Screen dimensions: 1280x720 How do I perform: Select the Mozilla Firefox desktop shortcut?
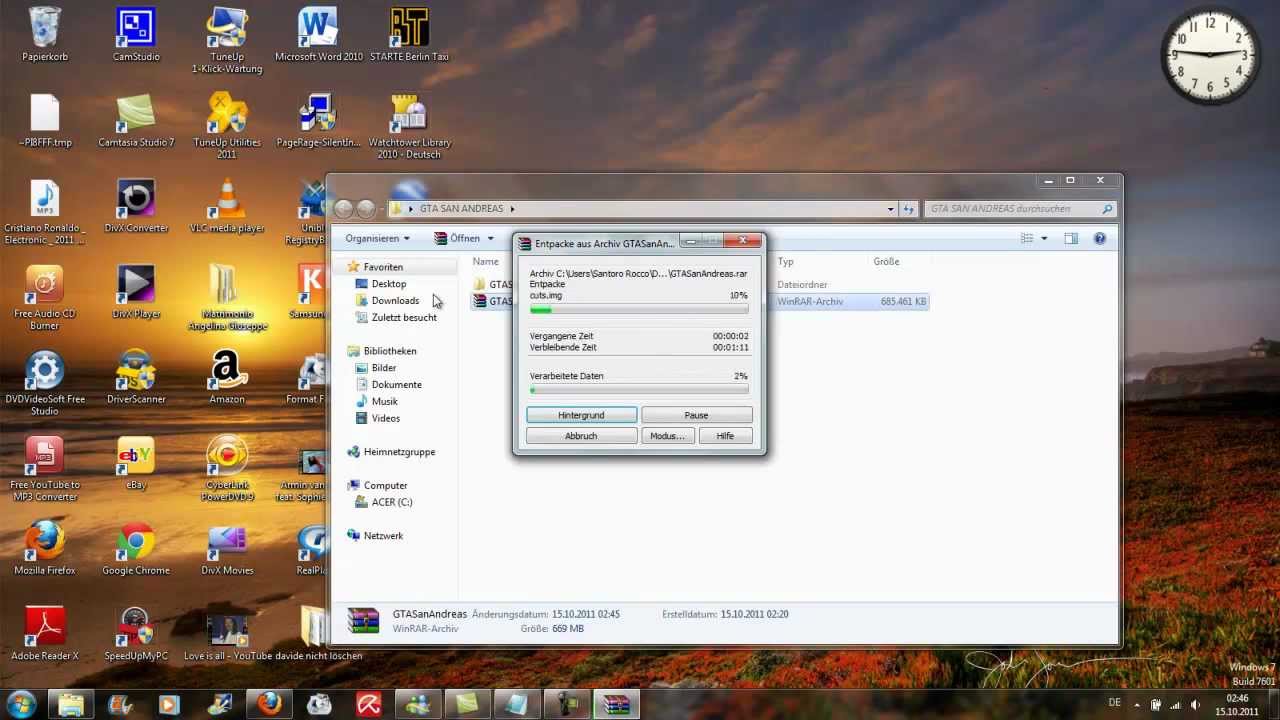tap(45, 549)
